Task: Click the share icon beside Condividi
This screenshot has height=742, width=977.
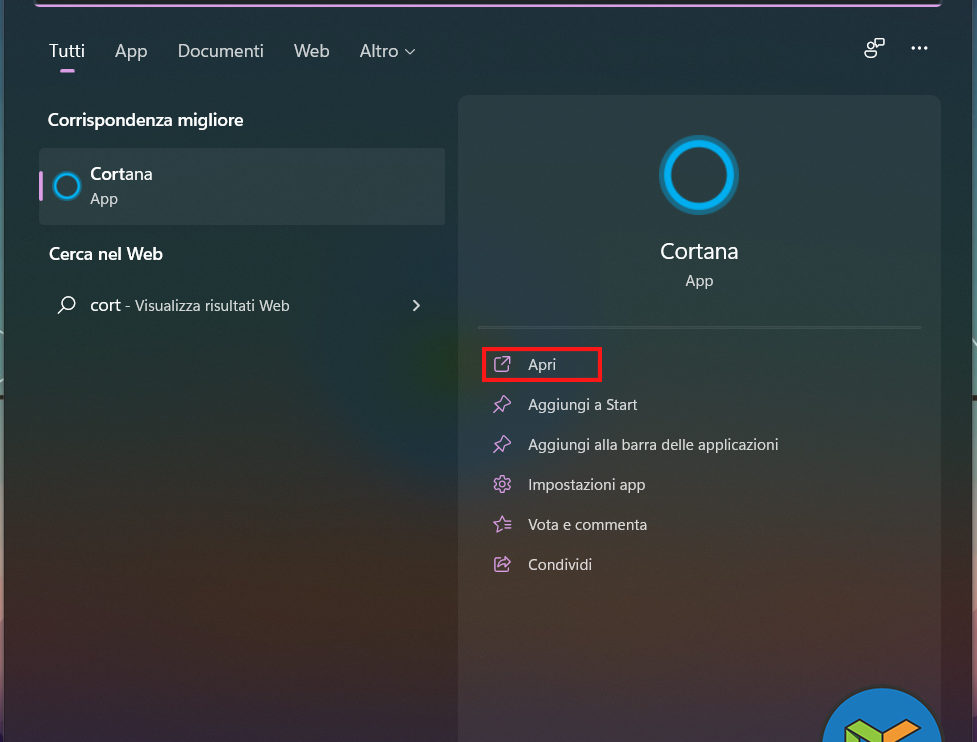Action: click(502, 564)
